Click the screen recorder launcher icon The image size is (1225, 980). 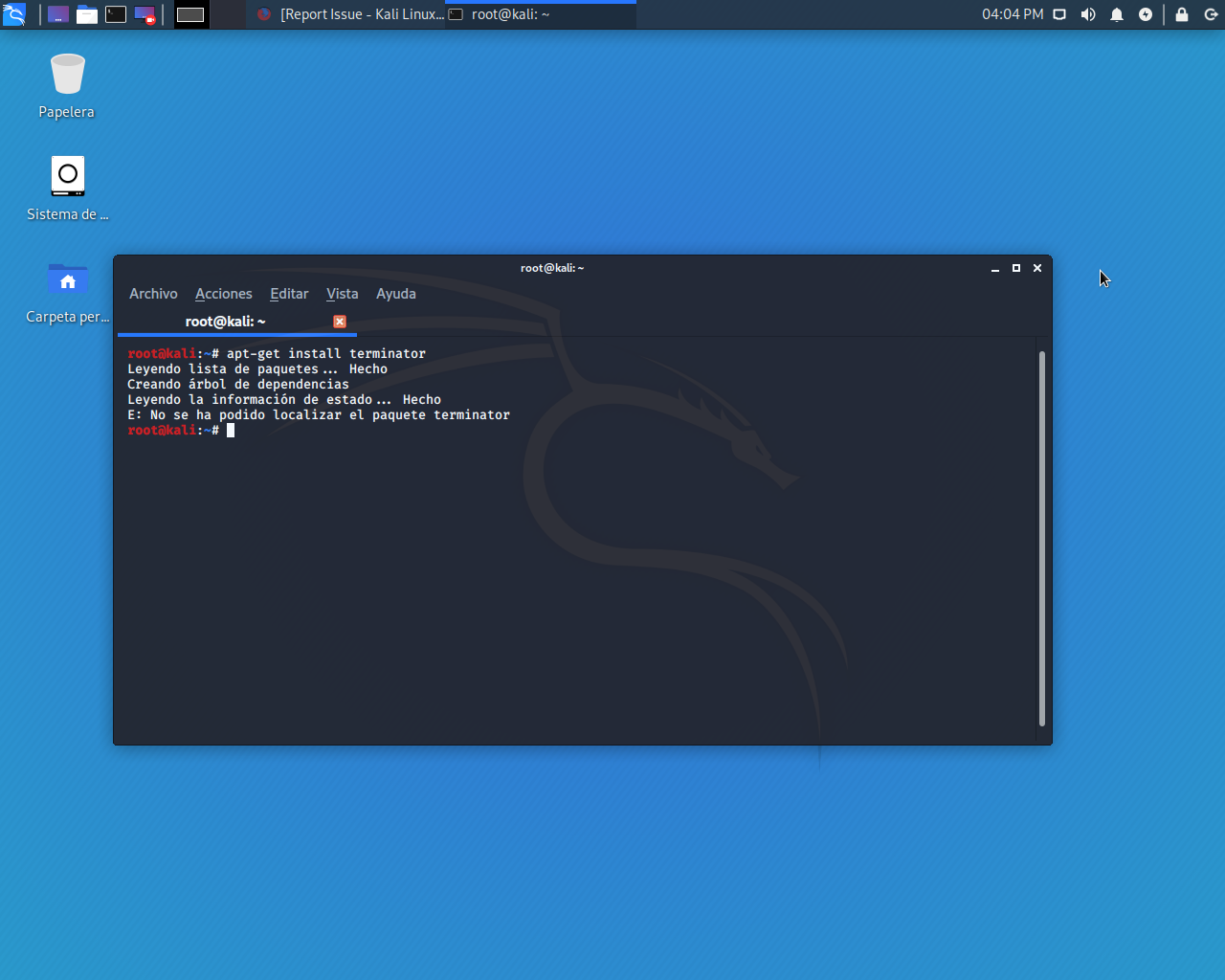coord(145,14)
